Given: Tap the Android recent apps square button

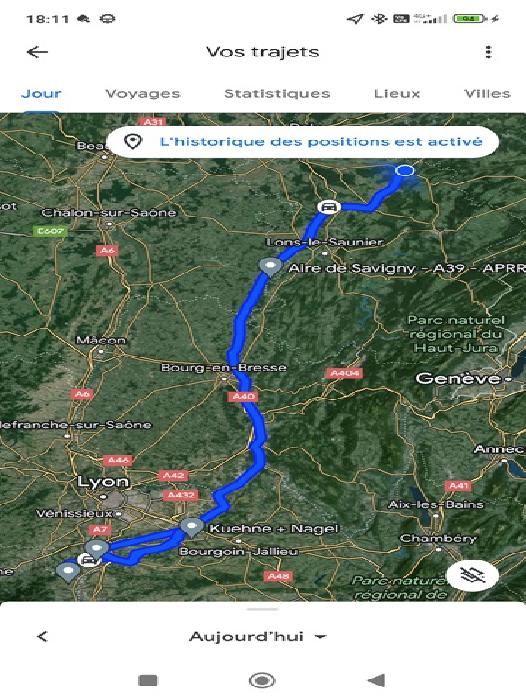Looking at the screenshot, I should coord(148,680).
